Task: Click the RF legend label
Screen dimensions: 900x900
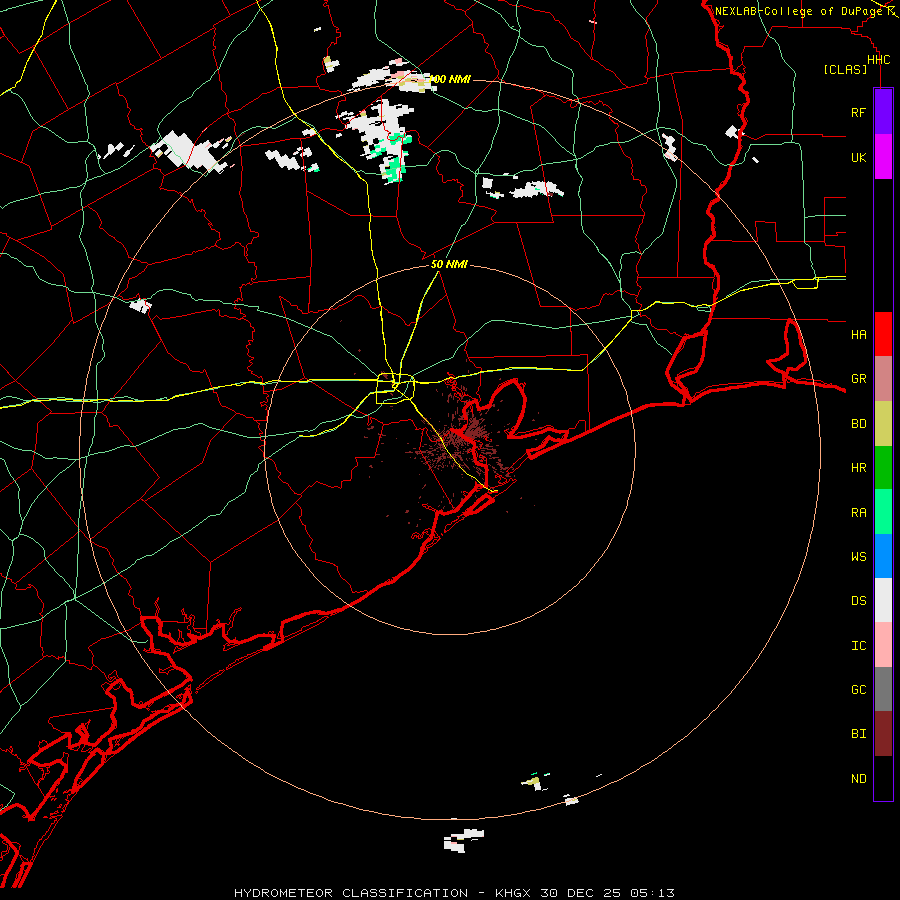Action: (x=858, y=112)
